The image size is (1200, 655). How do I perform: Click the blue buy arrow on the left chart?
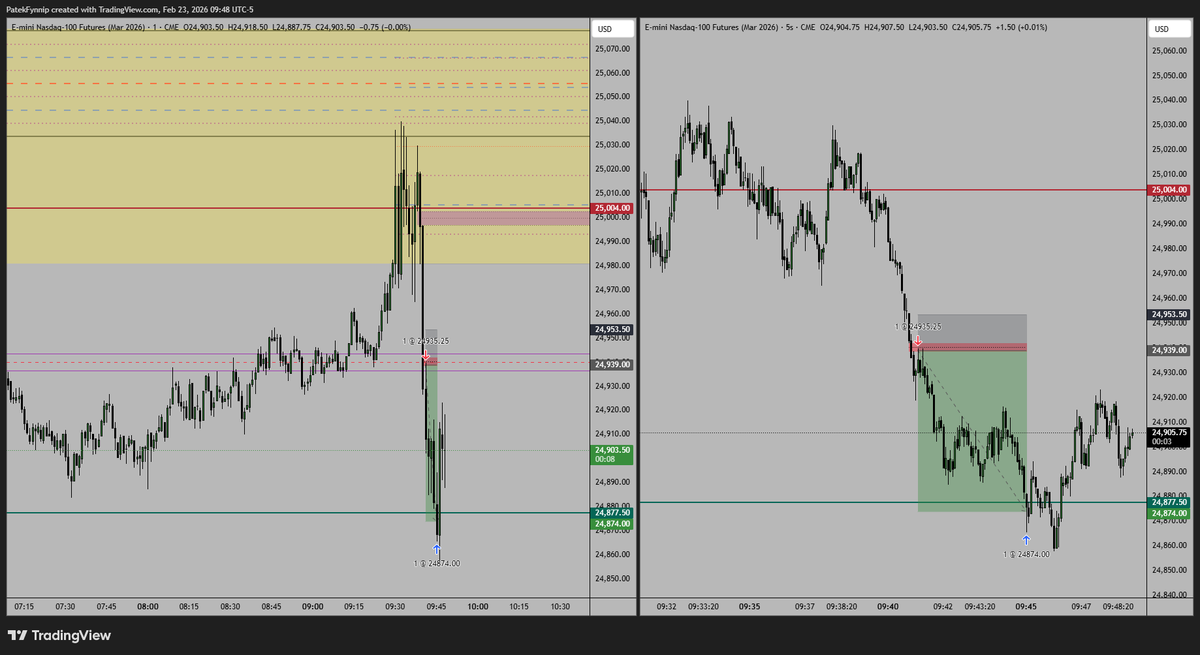[x=437, y=549]
